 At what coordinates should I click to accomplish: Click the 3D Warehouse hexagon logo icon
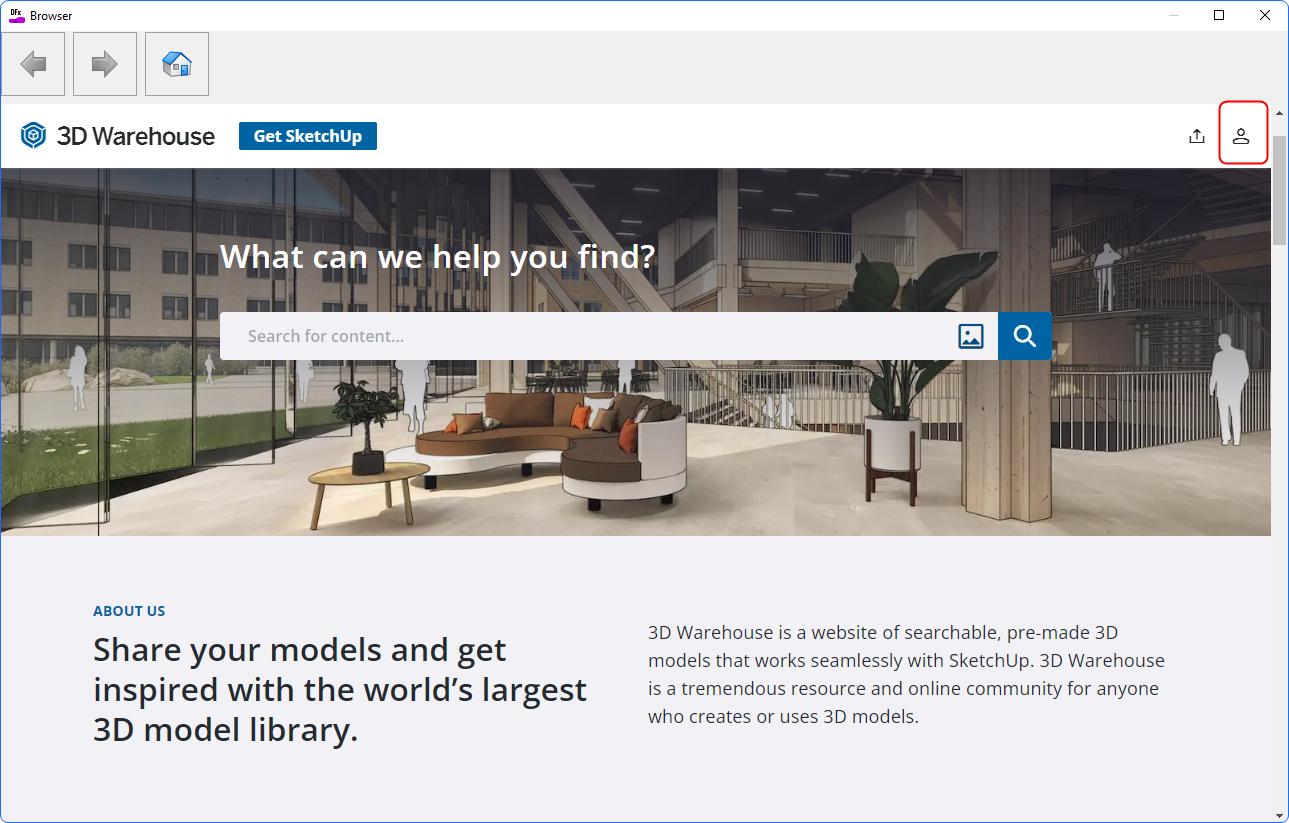pyautogui.click(x=32, y=135)
